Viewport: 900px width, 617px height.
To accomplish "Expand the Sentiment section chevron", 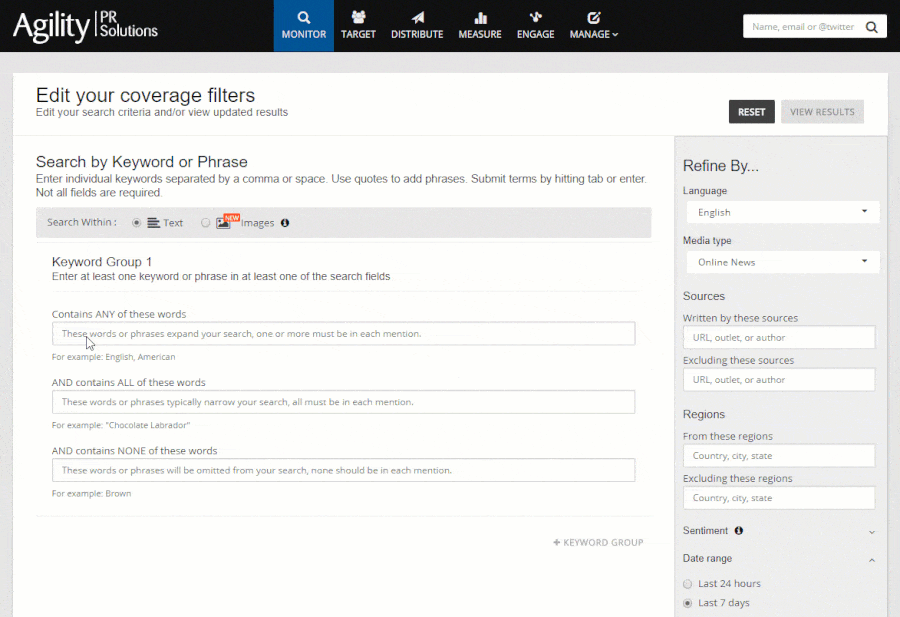I will (x=871, y=532).
